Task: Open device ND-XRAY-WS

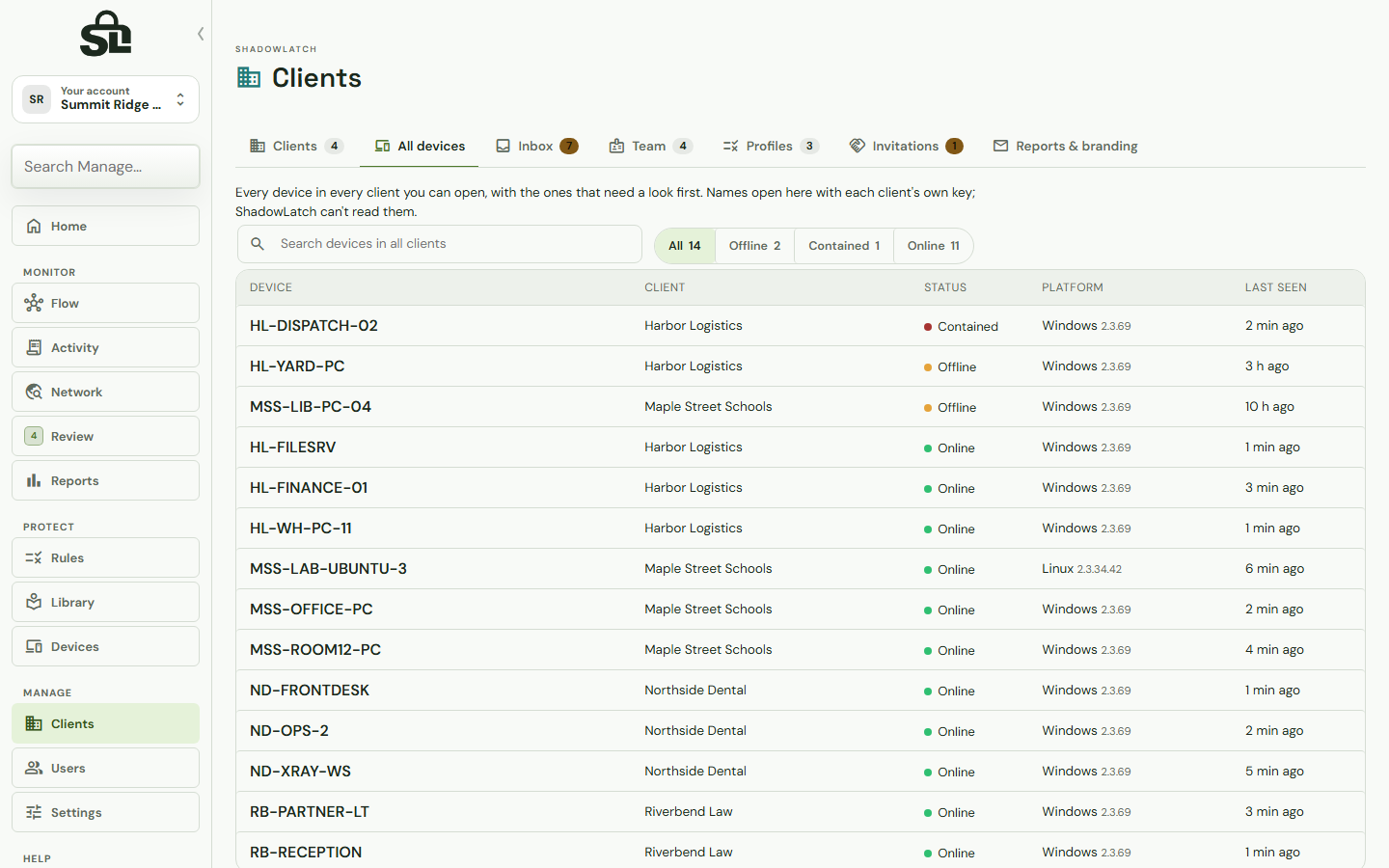Action: pyautogui.click(x=300, y=772)
